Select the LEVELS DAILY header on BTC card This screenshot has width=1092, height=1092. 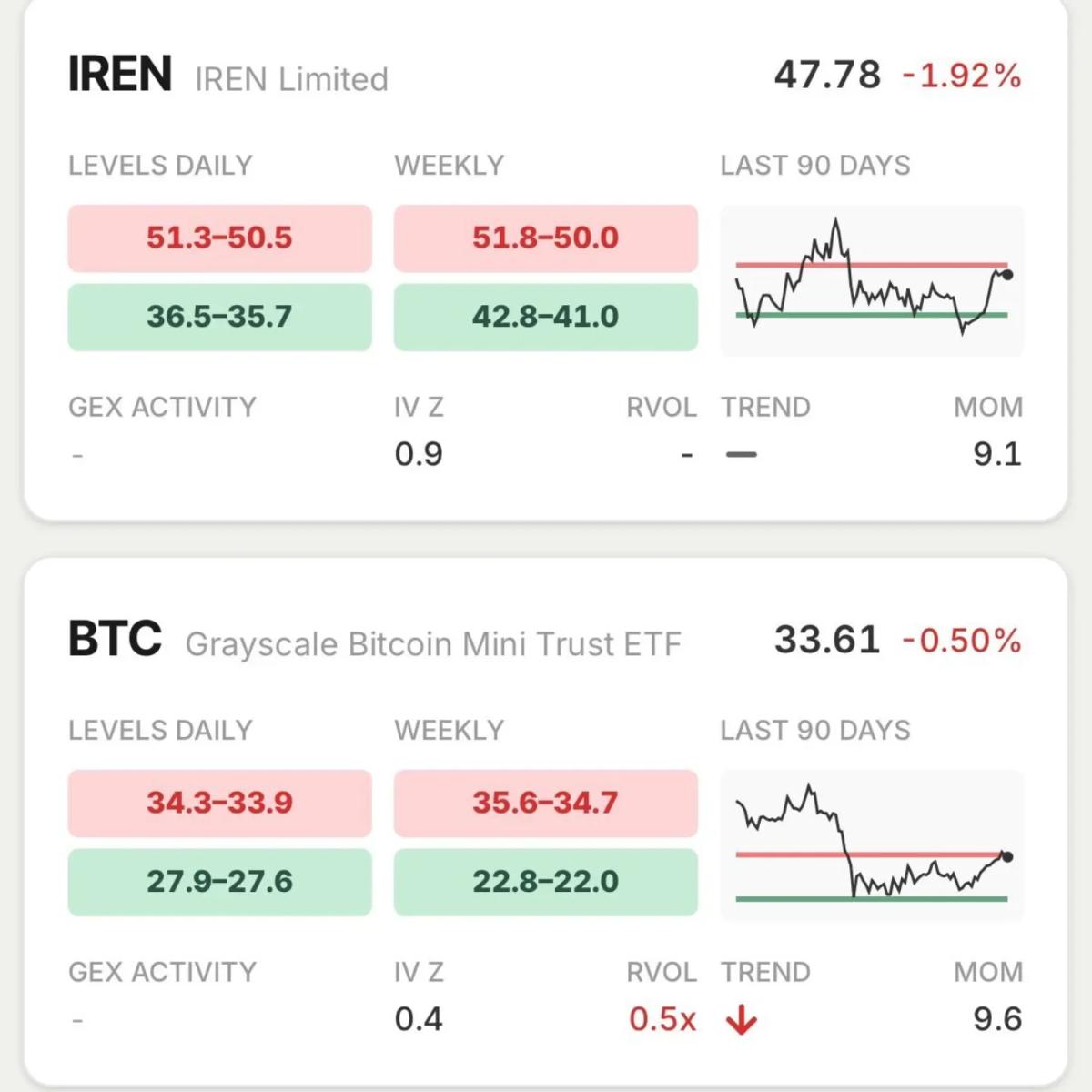point(160,730)
